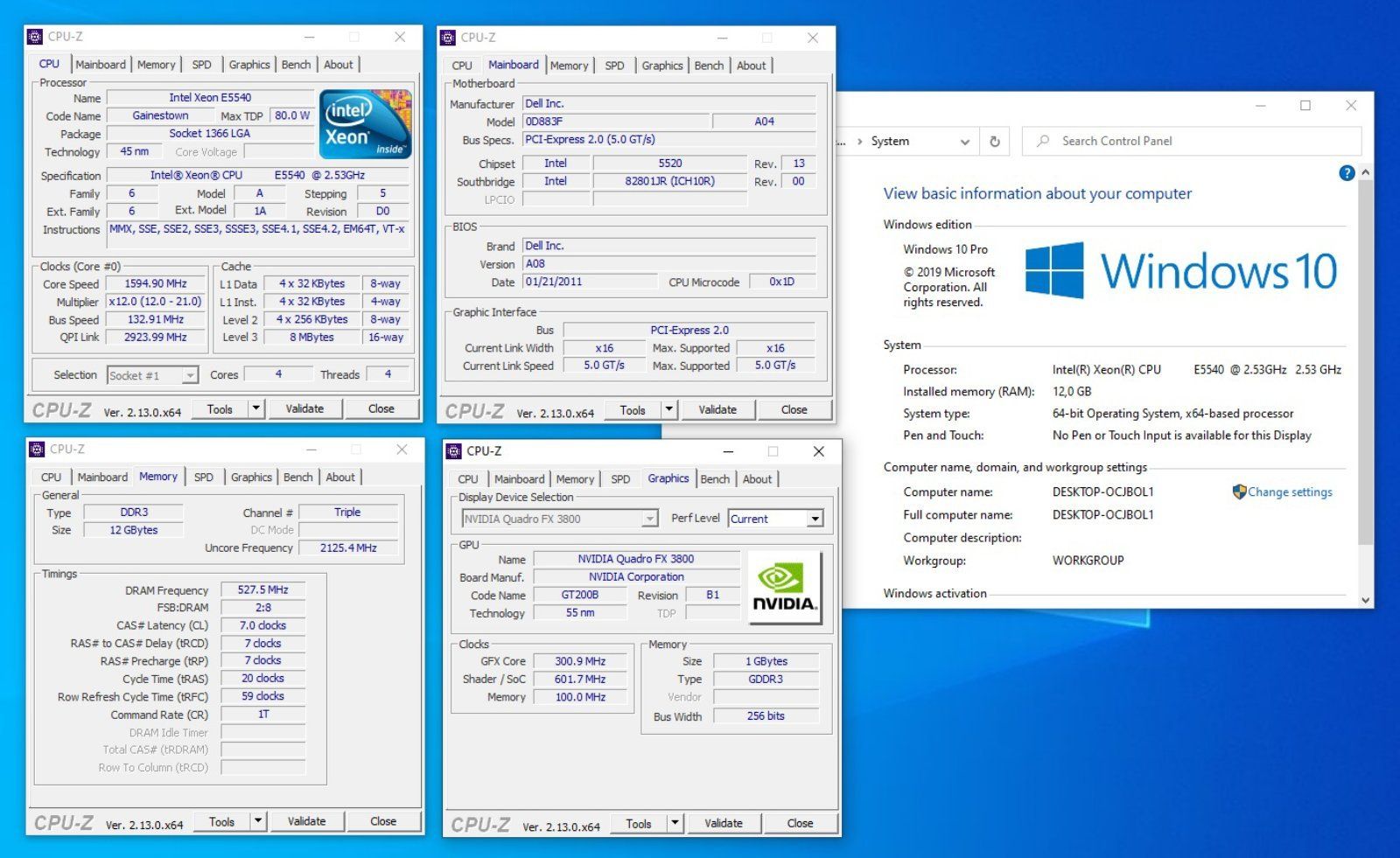
Task: Click CPU-Z app icon in Graphics window title bar
Action: pyautogui.click(x=453, y=451)
